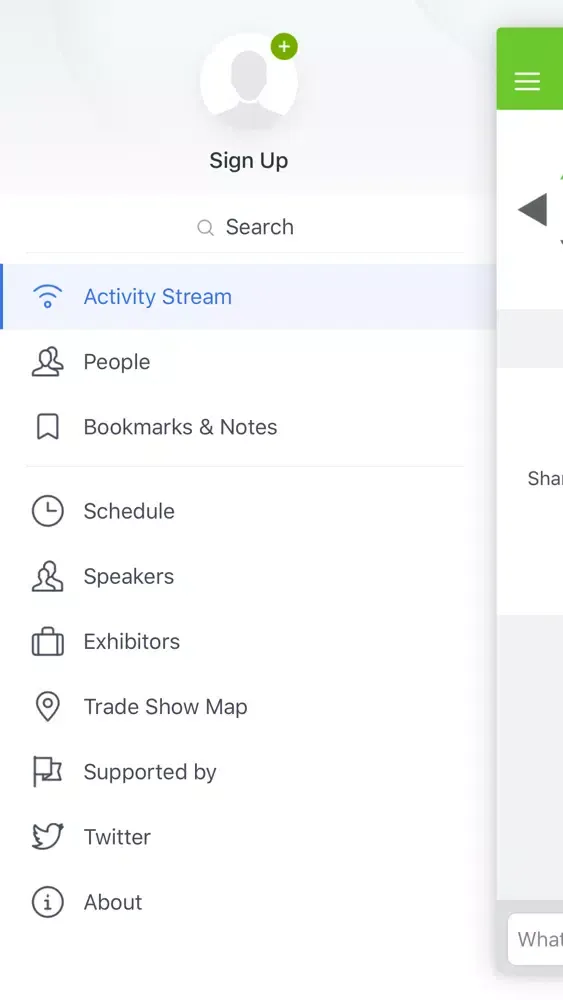
Task: Tap the Exhibitors briefcase icon
Action: click(48, 642)
